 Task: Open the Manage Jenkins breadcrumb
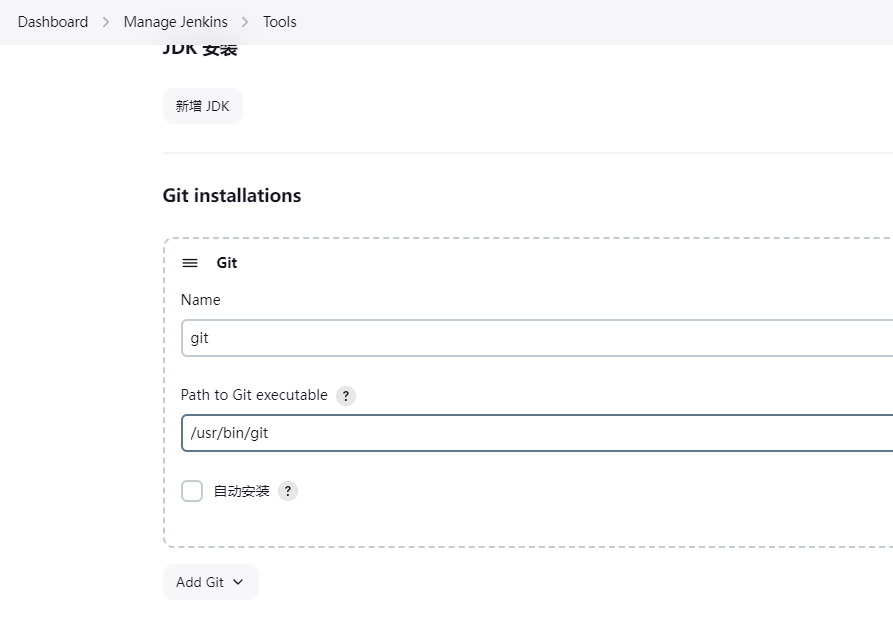pyautogui.click(x=175, y=22)
